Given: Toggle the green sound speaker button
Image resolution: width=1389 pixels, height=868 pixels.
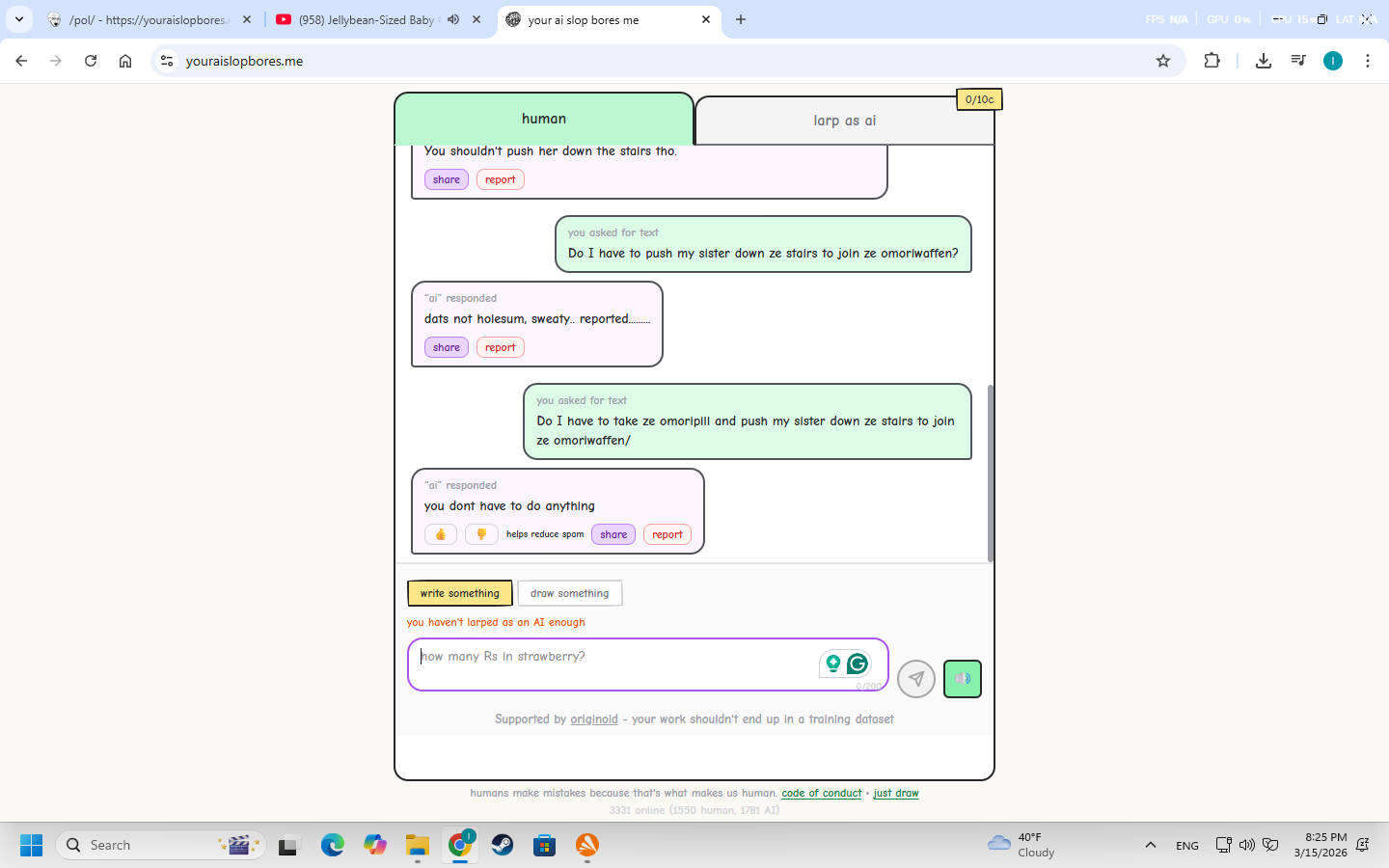Looking at the screenshot, I should pyautogui.click(x=962, y=678).
